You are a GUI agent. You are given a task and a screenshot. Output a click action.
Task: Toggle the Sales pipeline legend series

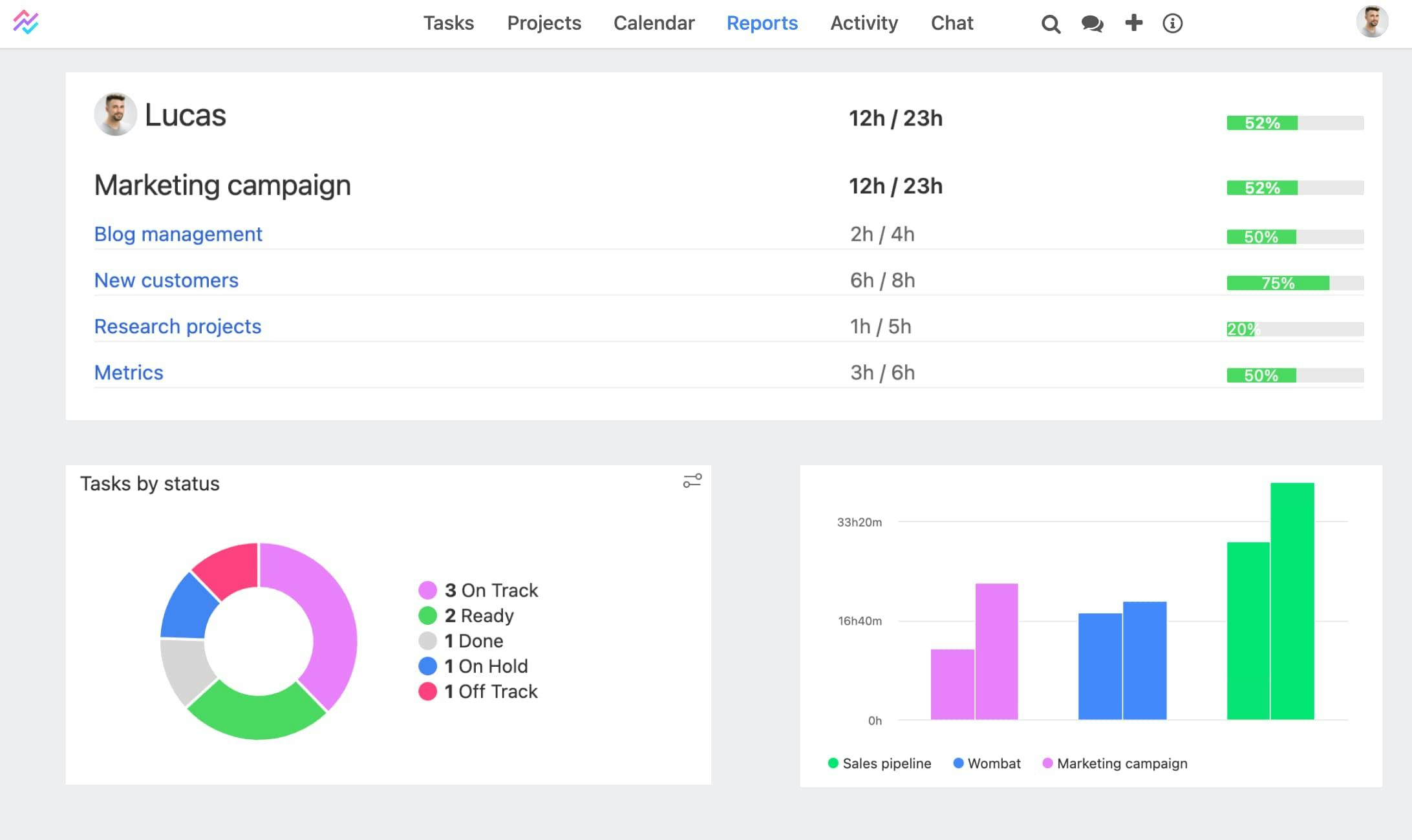pyautogui.click(x=879, y=763)
